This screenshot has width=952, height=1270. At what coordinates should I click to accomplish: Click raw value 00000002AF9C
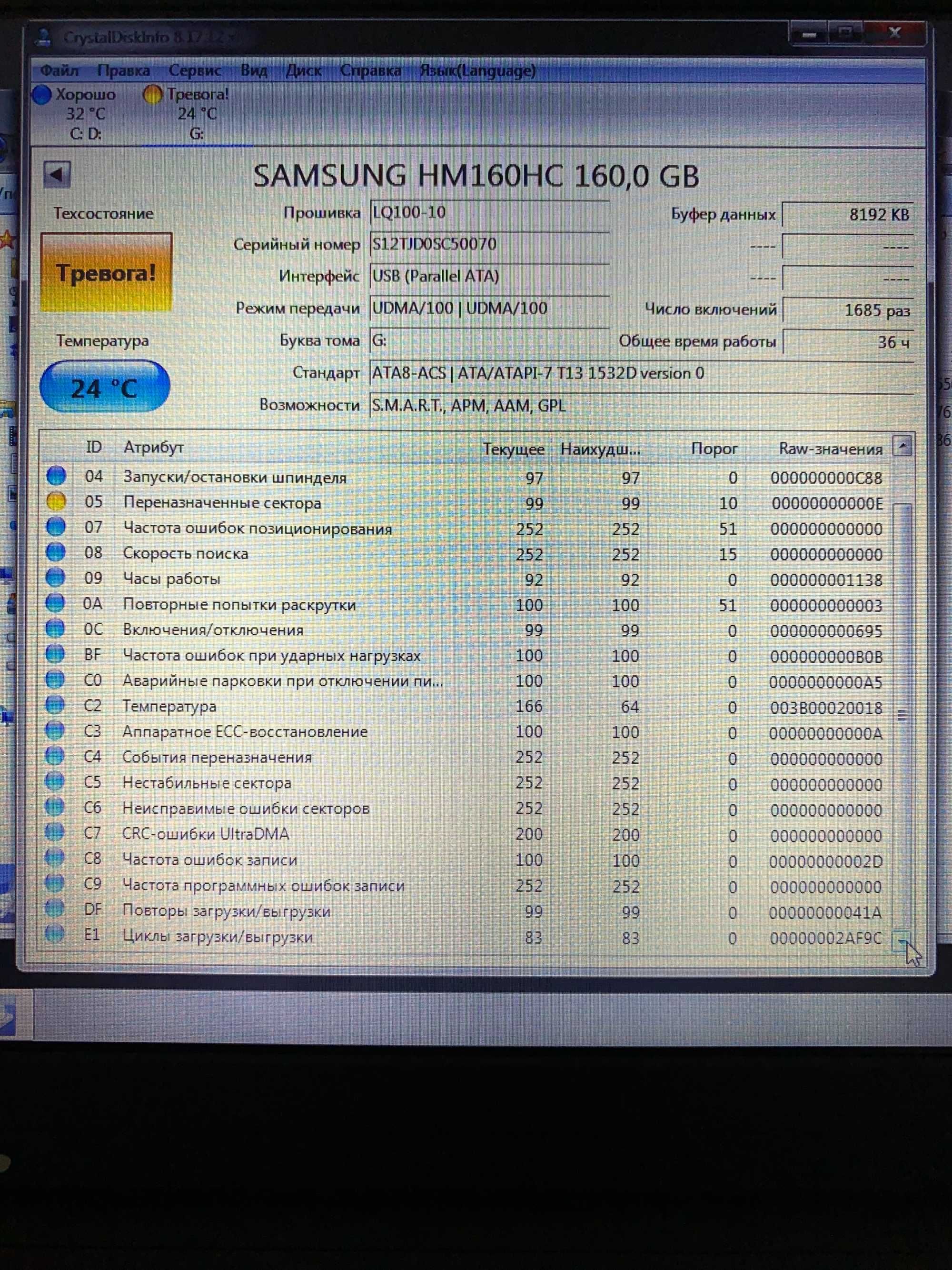825,938
